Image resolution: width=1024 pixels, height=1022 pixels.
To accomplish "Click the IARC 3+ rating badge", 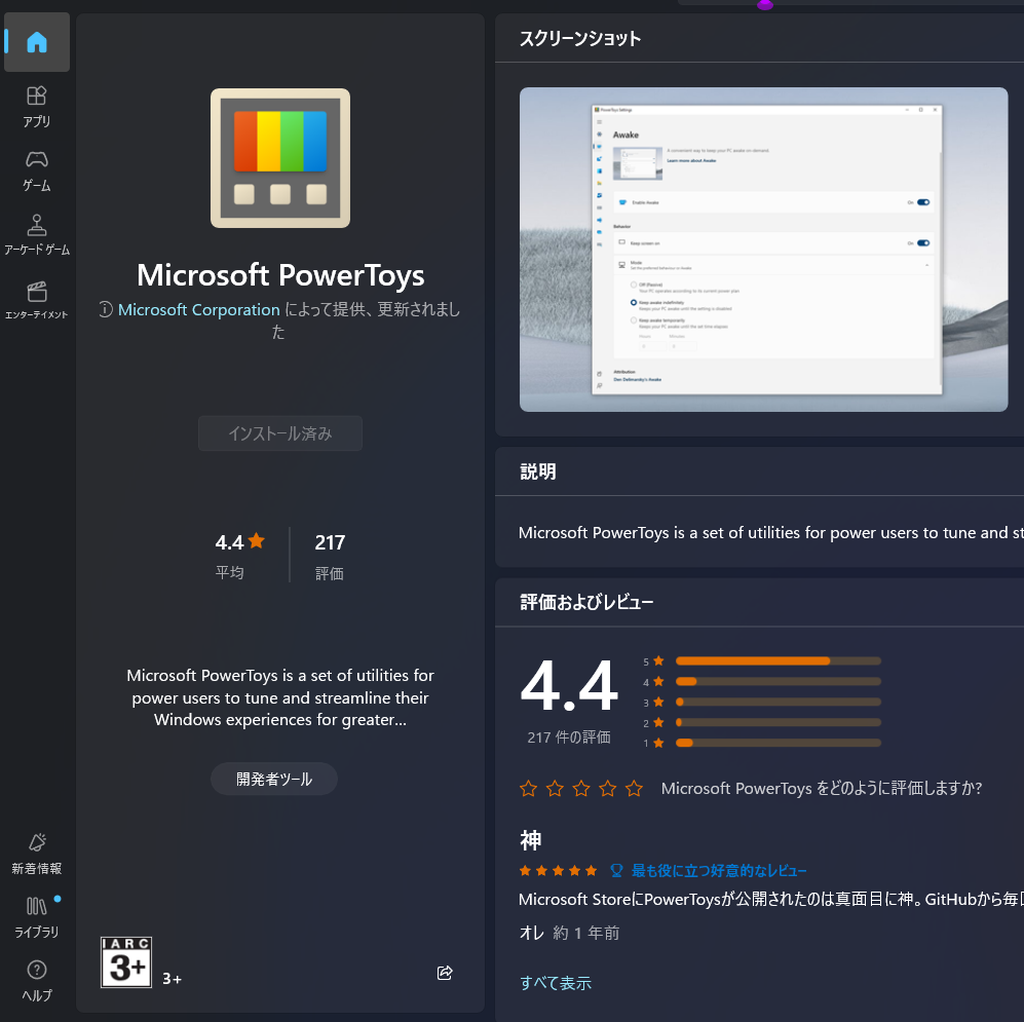I will (x=126, y=961).
